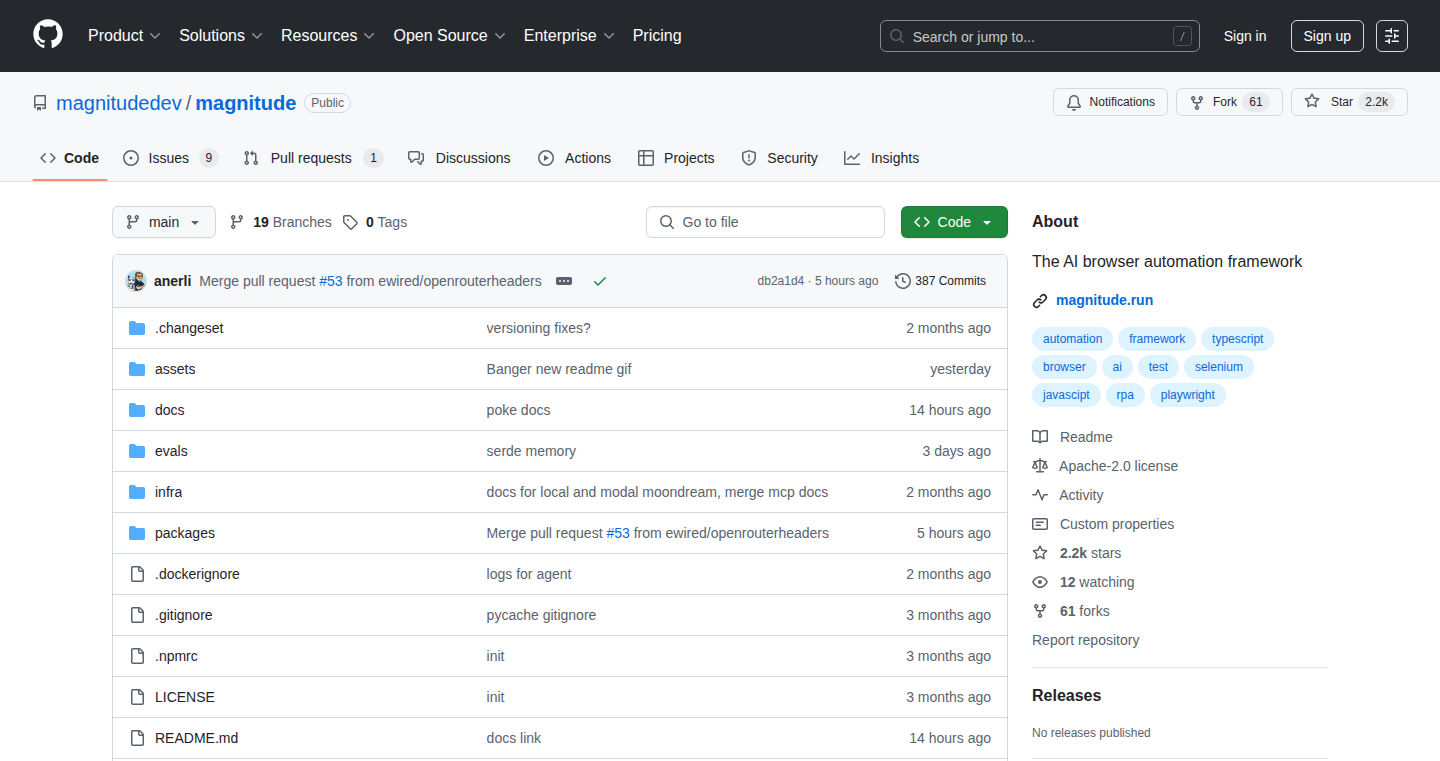Screen dimensions: 1440x761
Task: Open the magnitude repository link
Action: (246, 103)
